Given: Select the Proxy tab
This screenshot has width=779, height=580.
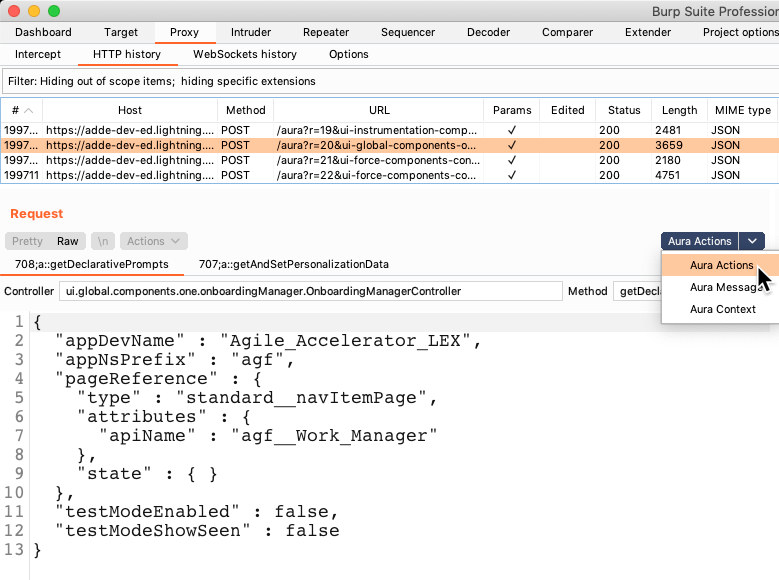Looking at the screenshot, I should point(184,32).
